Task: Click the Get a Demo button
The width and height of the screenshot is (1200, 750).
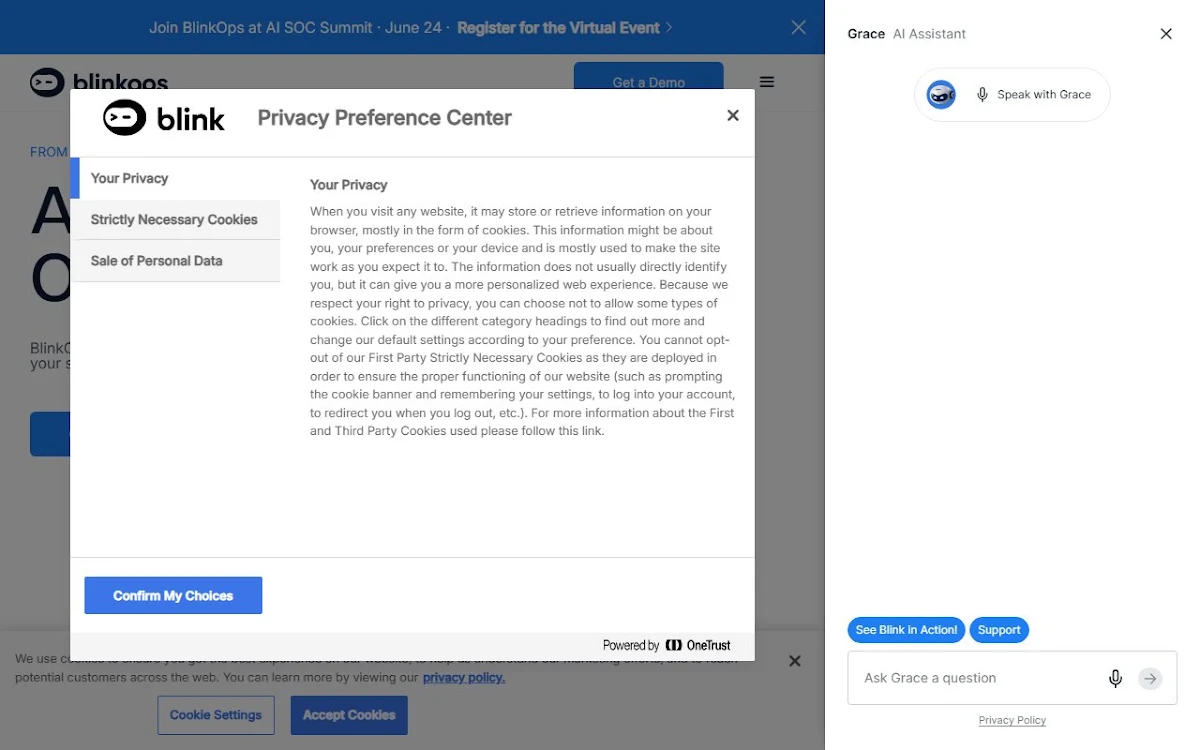Action: coord(648,82)
